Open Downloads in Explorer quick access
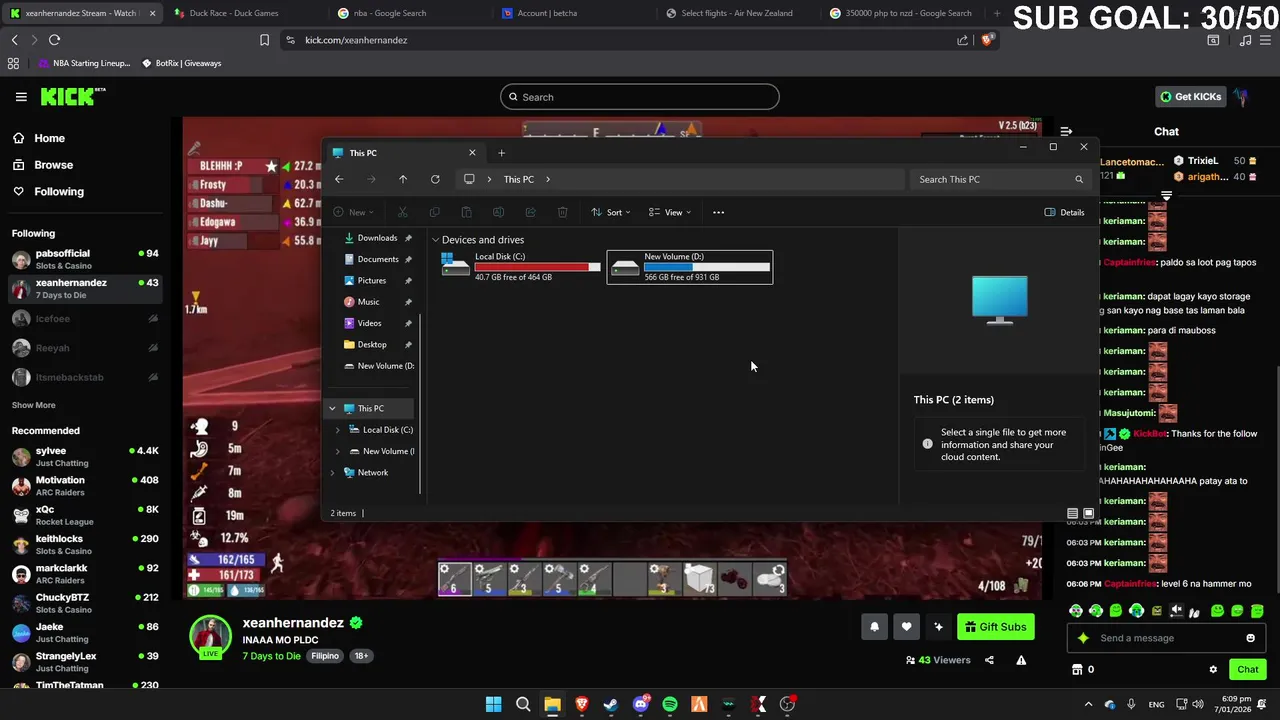The image size is (1280, 720). coord(377,238)
